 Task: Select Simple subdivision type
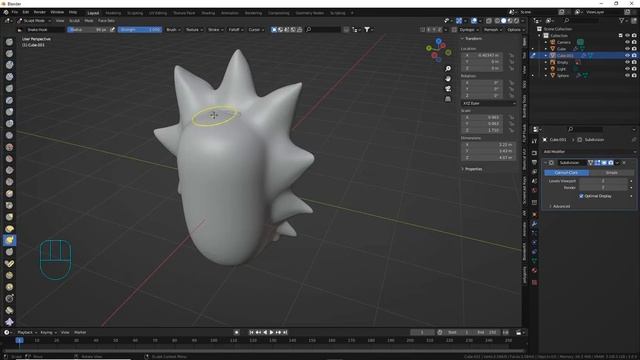[611, 173]
